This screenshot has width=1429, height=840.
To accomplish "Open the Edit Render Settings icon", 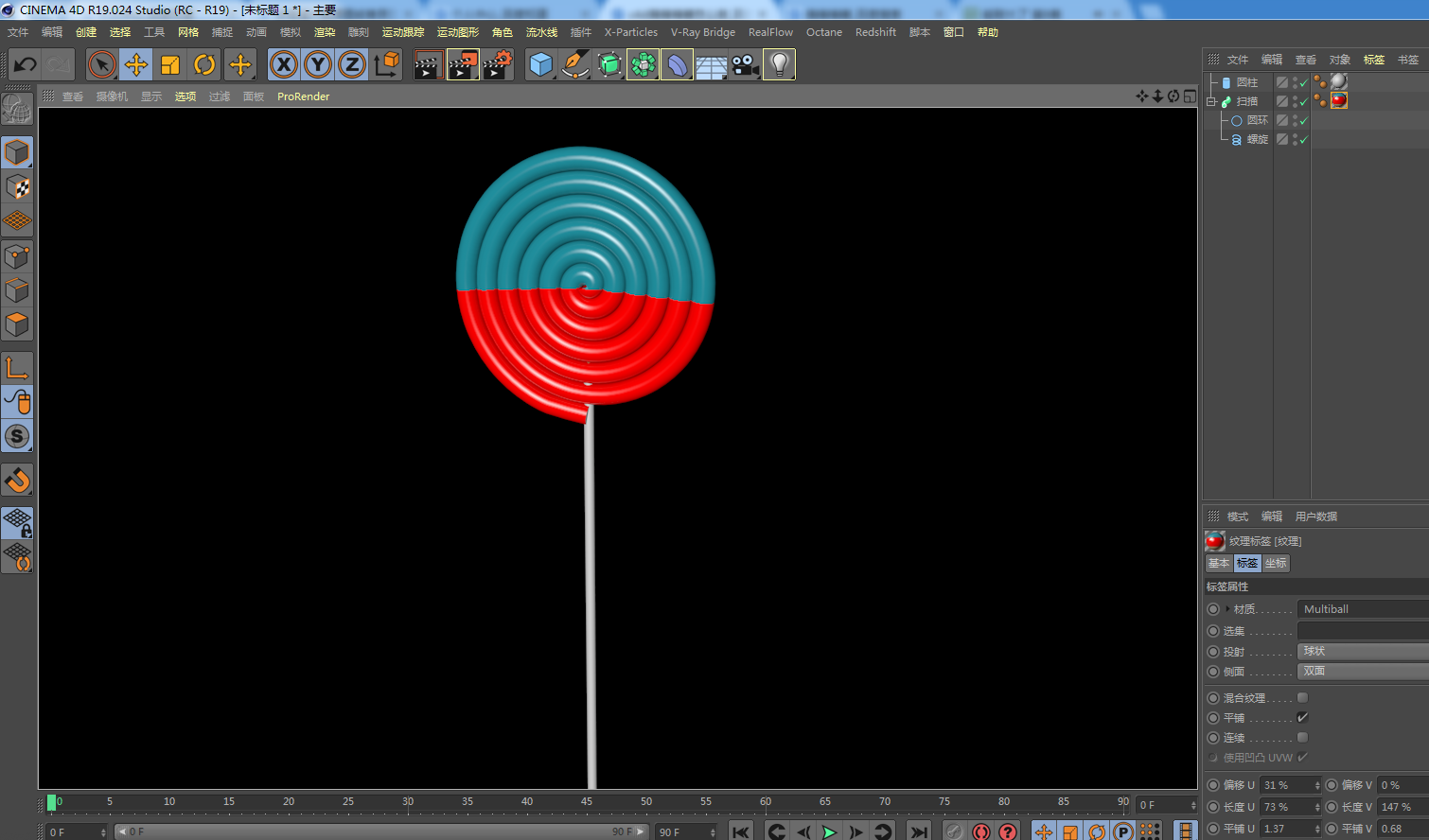I will [497, 65].
